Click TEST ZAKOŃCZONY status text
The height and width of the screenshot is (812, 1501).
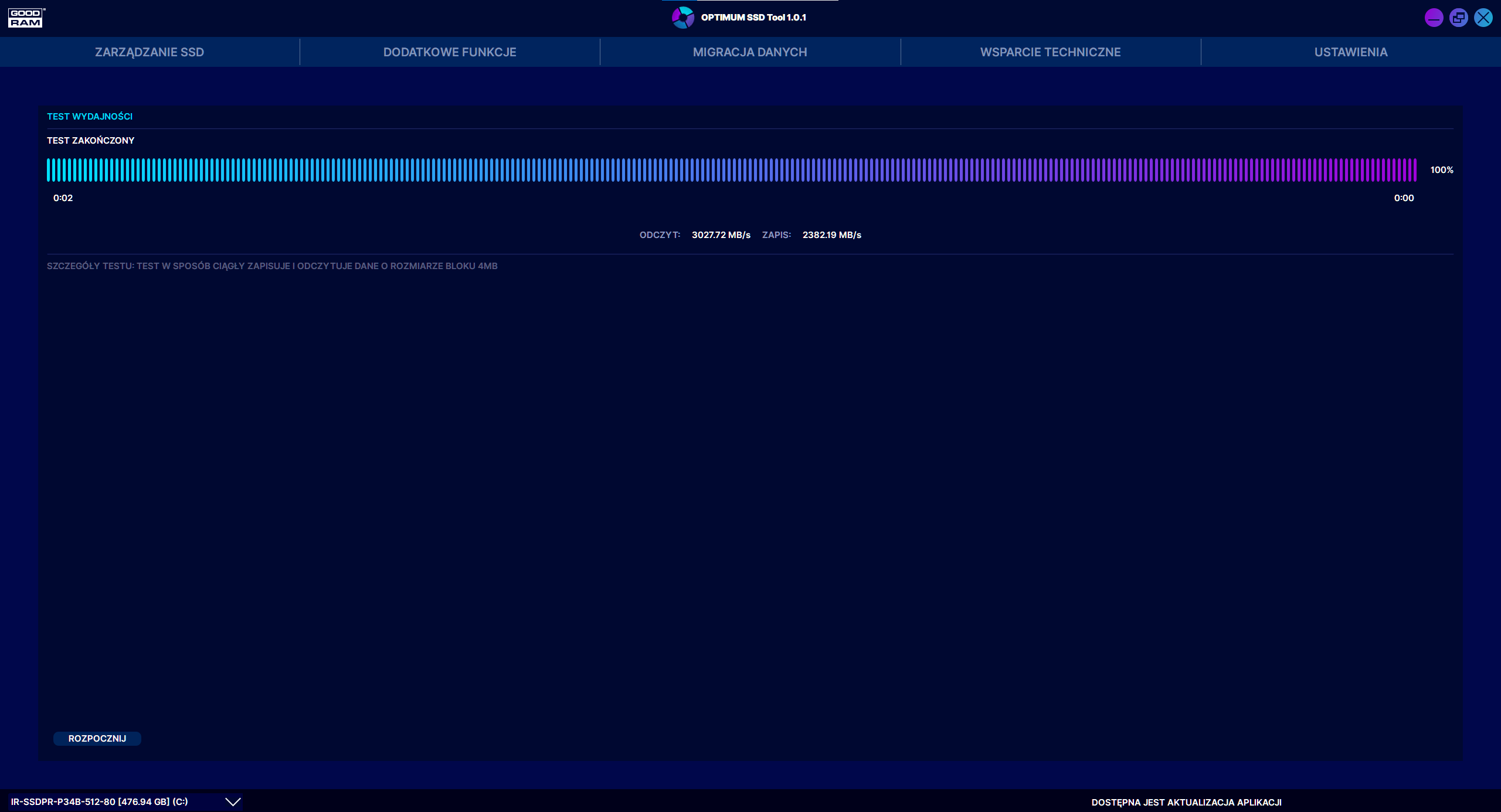[91, 141]
